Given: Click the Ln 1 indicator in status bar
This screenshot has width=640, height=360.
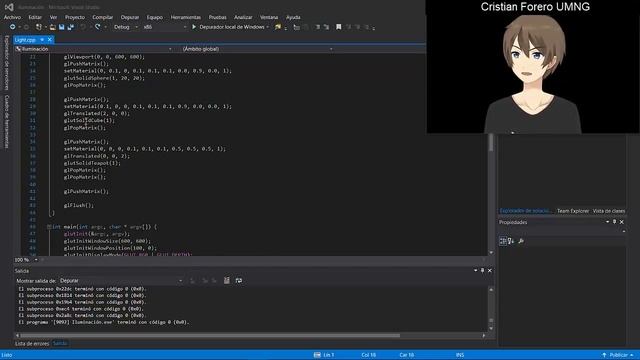Looking at the screenshot, I should pos(329,355).
